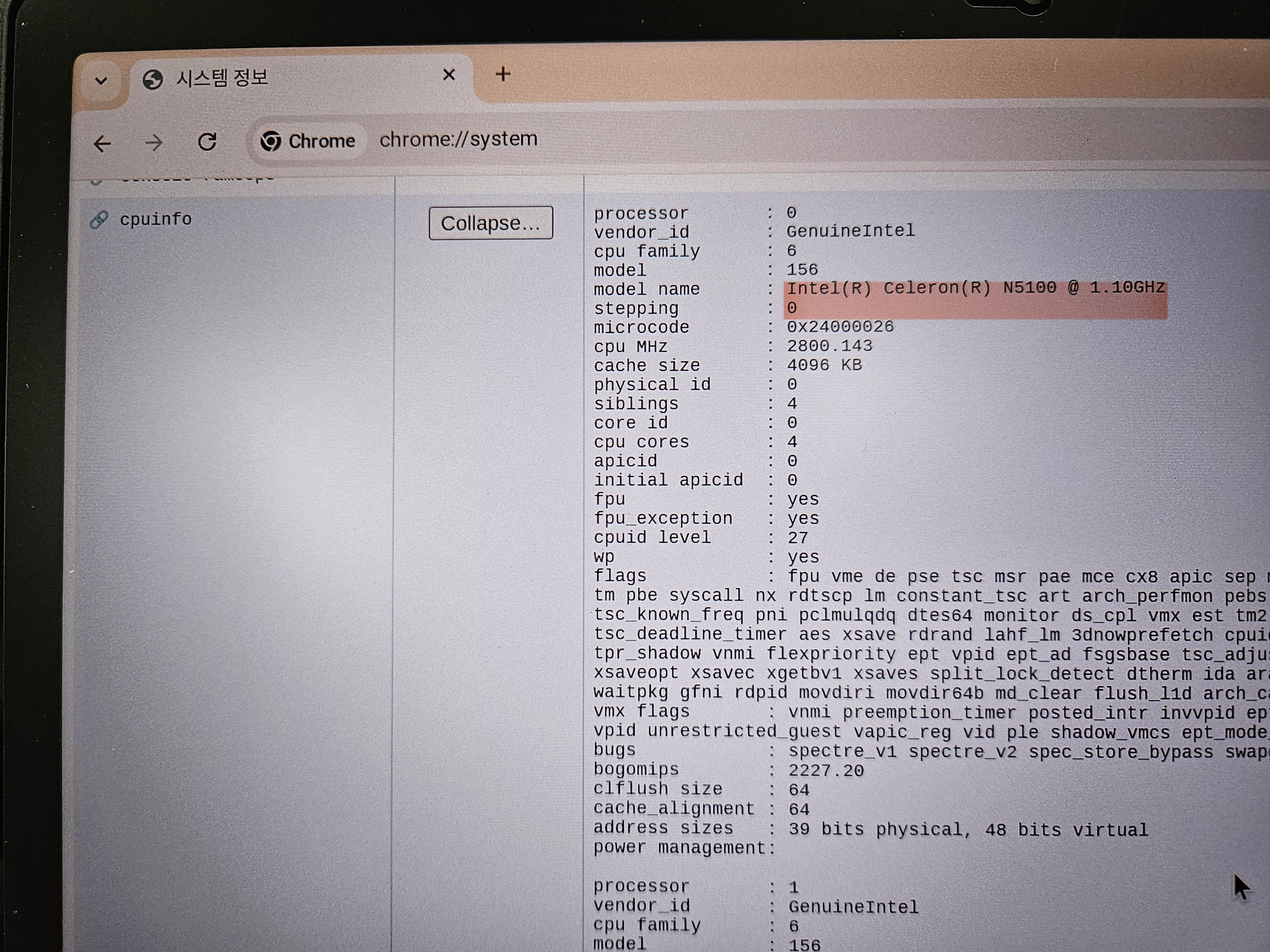Click the Chrome logo icon in address chip

[x=271, y=141]
